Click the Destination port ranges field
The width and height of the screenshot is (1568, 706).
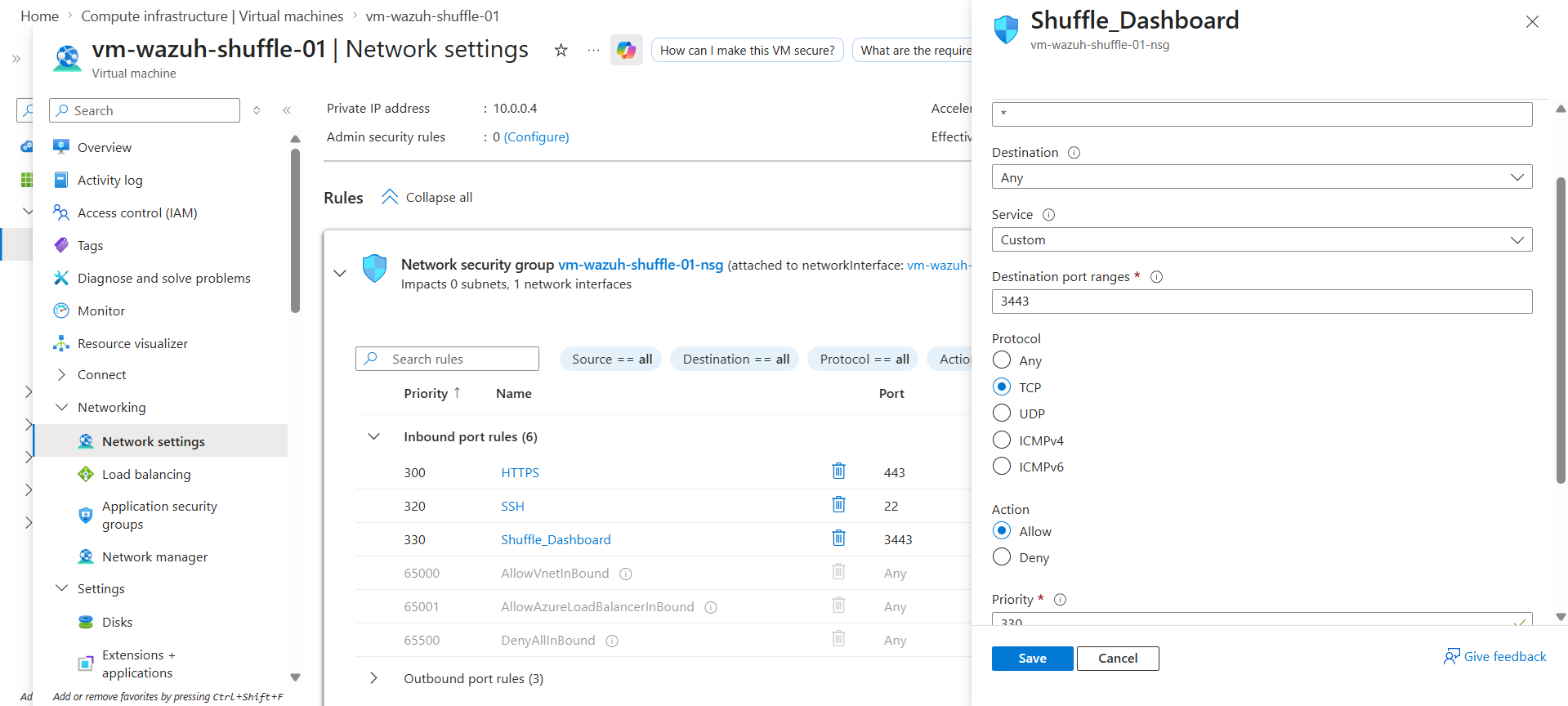pyautogui.click(x=1262, y=302)
